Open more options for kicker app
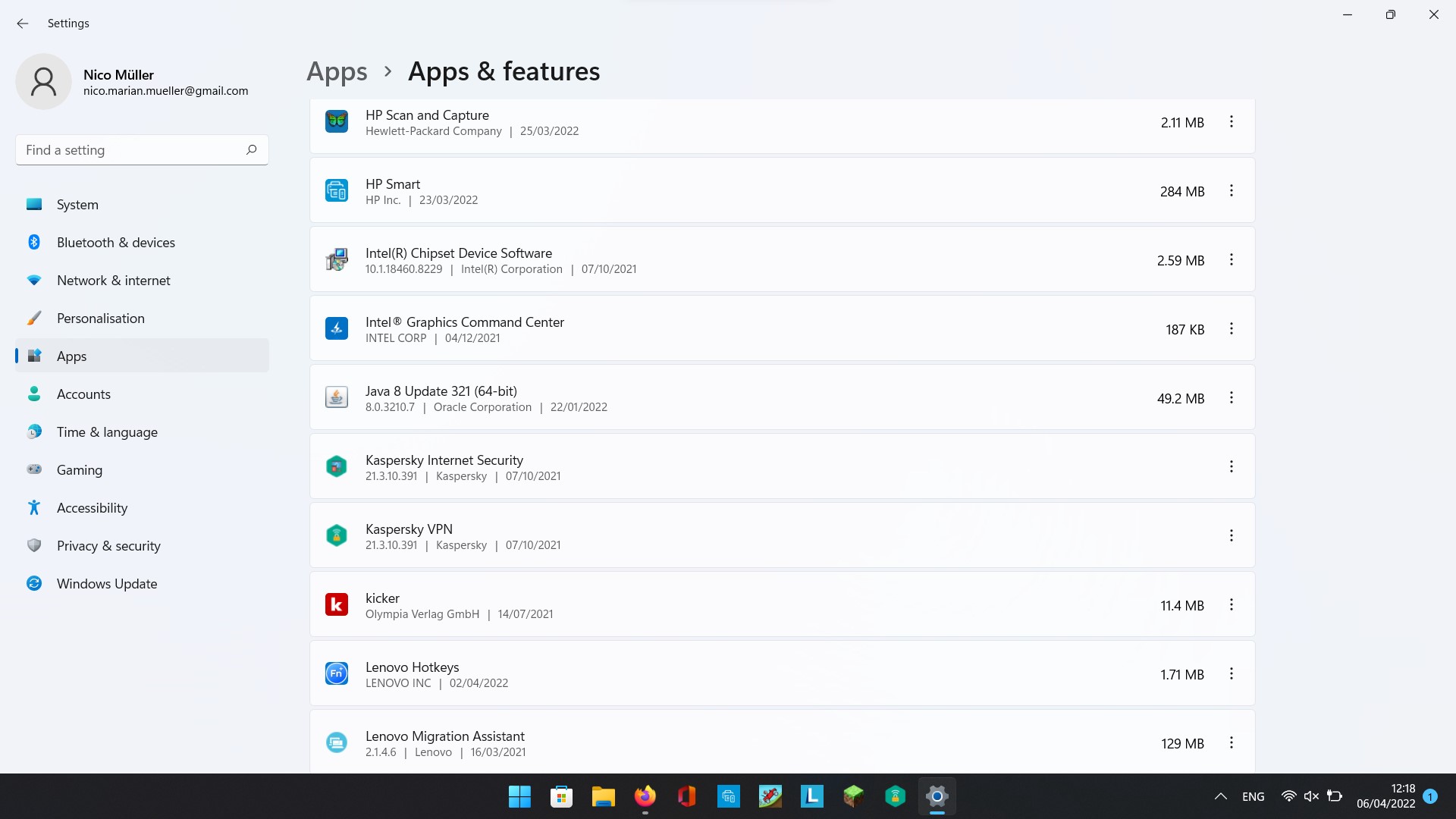This screenshot has height=819, width=1456. coord(1231,605)
